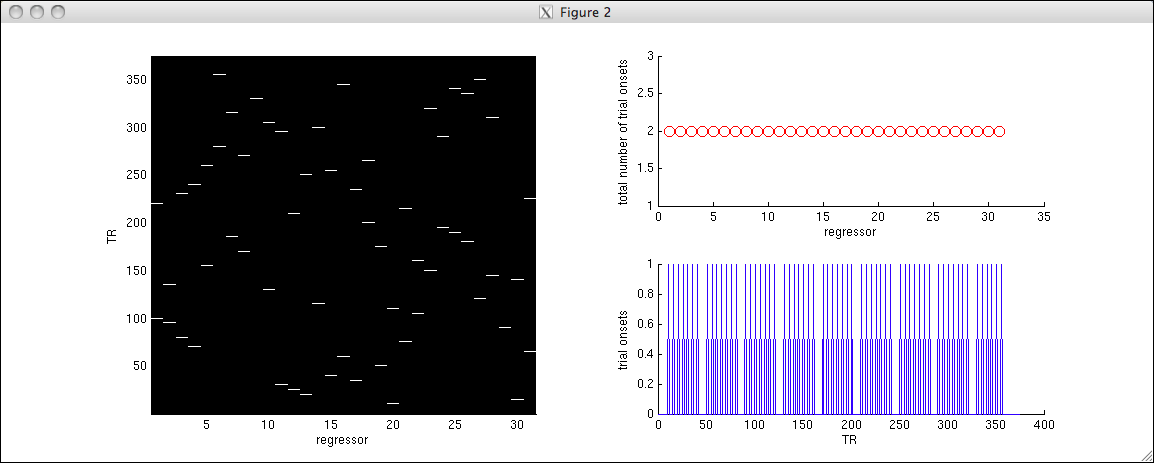Click the topmost white dash in the heatmap

(219, 74)
